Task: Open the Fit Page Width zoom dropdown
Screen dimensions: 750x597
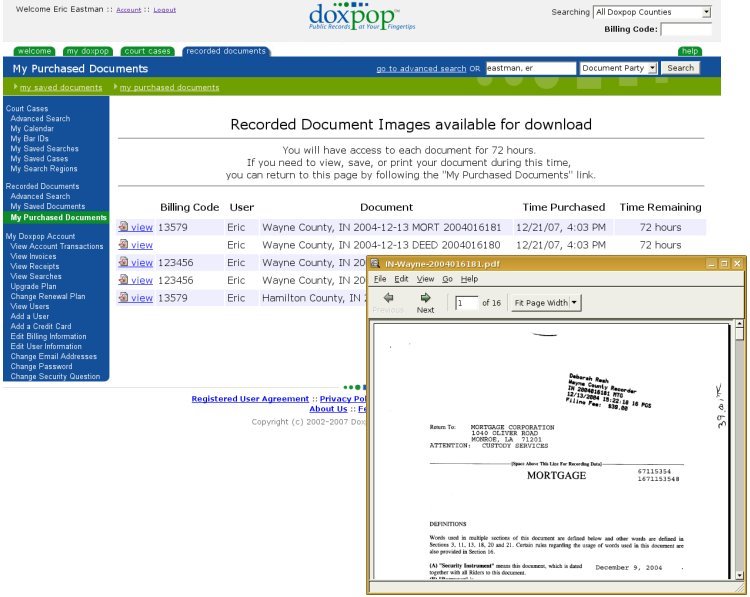Action: pos(546,302)
